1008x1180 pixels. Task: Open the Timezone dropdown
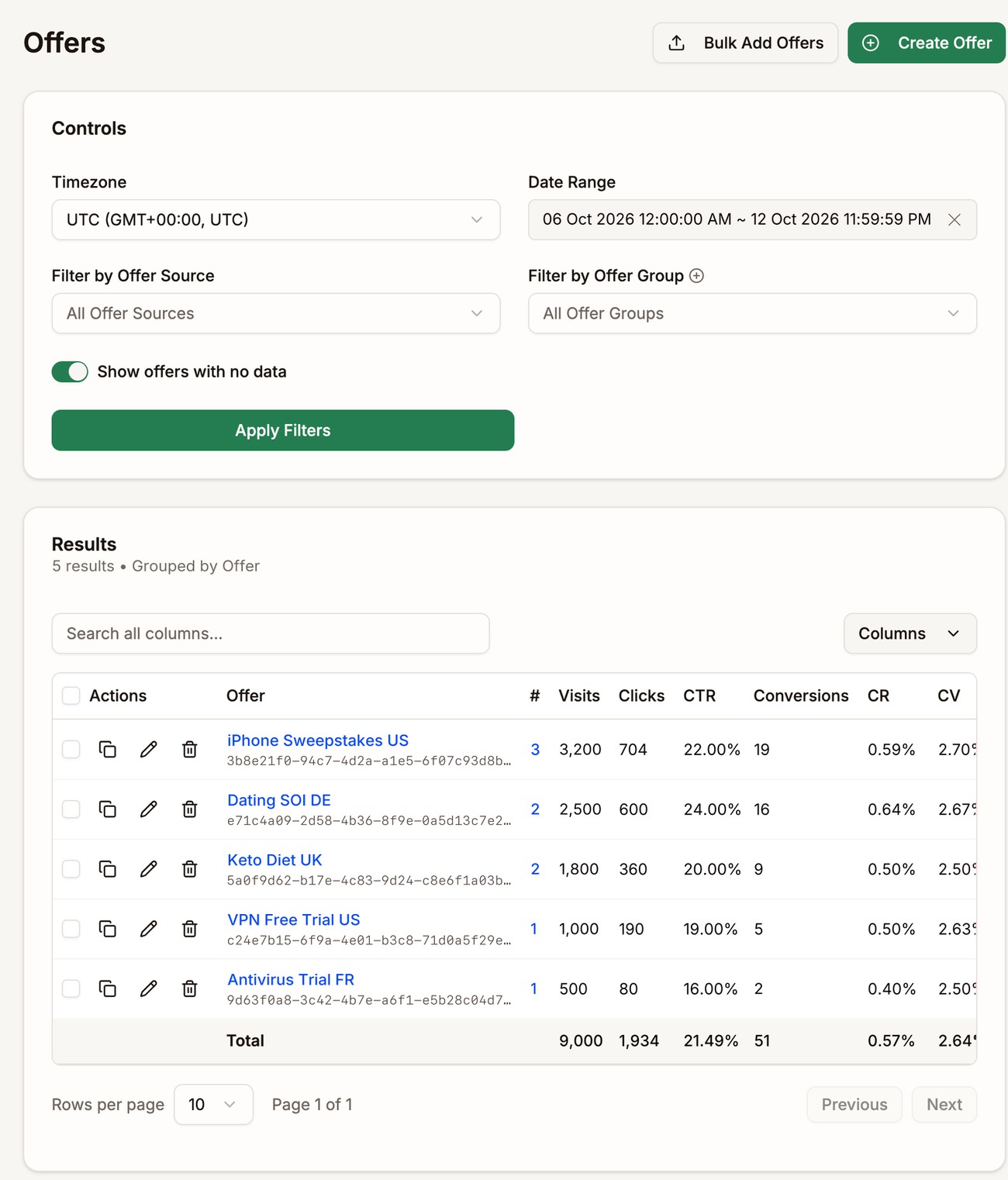(x=276, y=219)
